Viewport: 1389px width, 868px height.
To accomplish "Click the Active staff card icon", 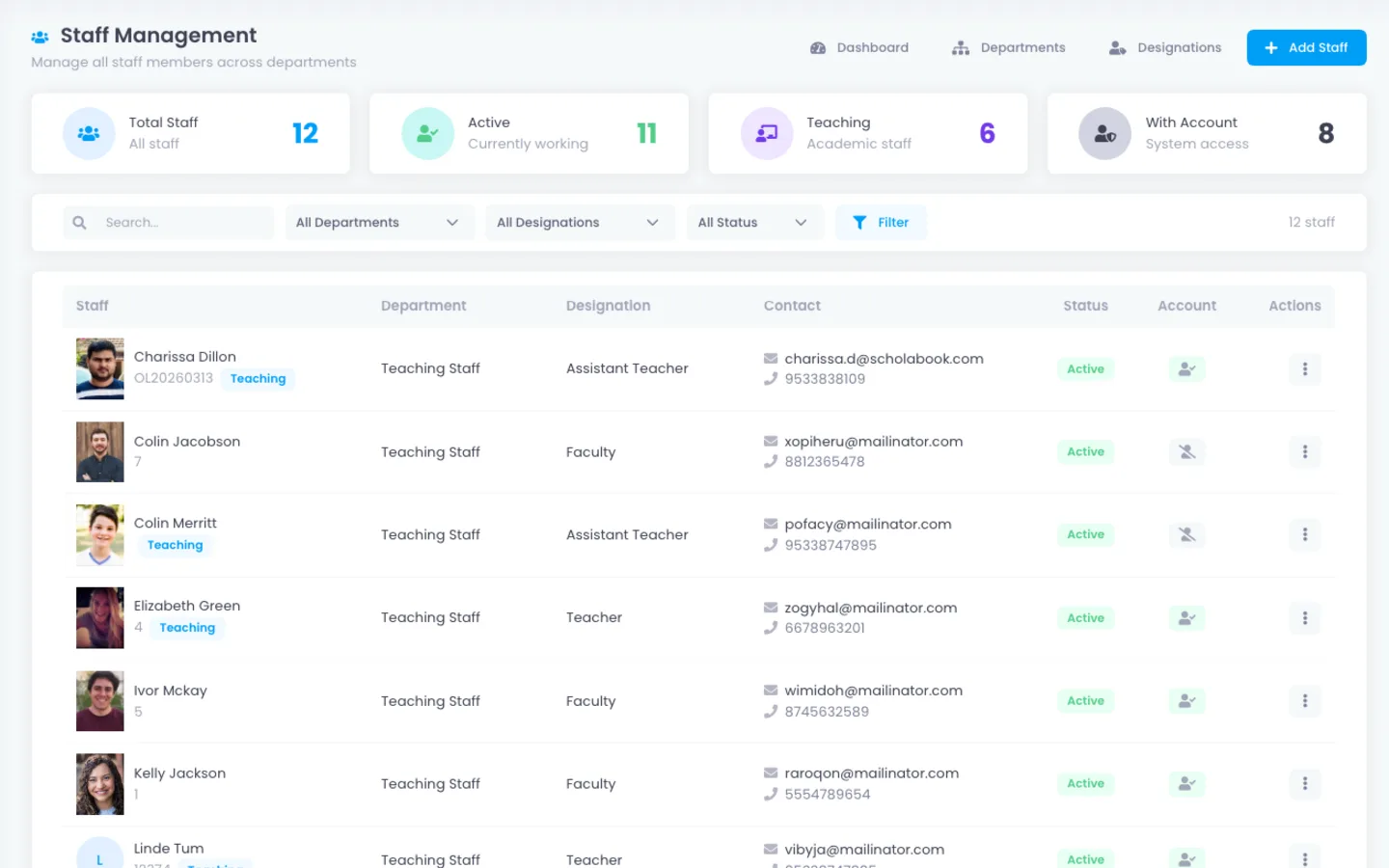I will [x=427, y=133].
